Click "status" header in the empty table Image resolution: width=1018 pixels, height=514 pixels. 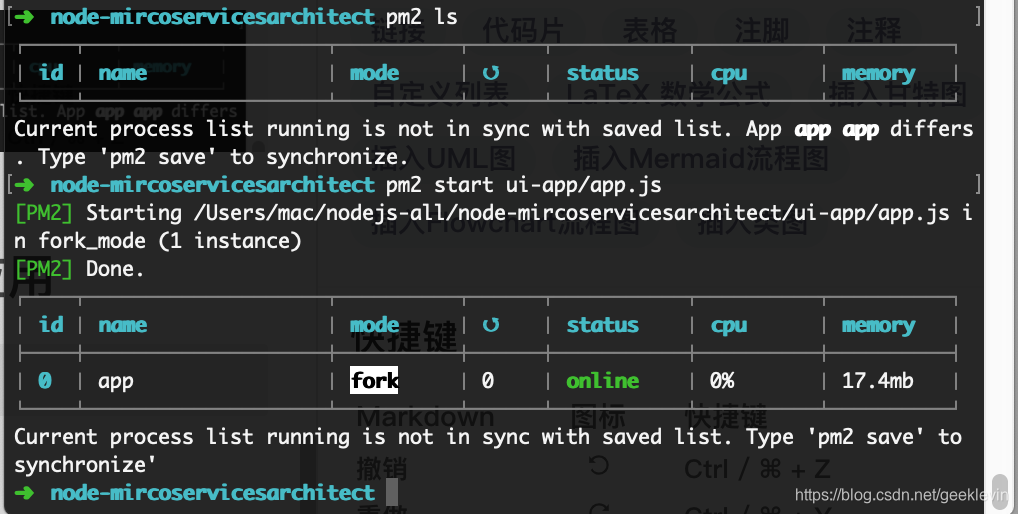click(x=602, y=73)
